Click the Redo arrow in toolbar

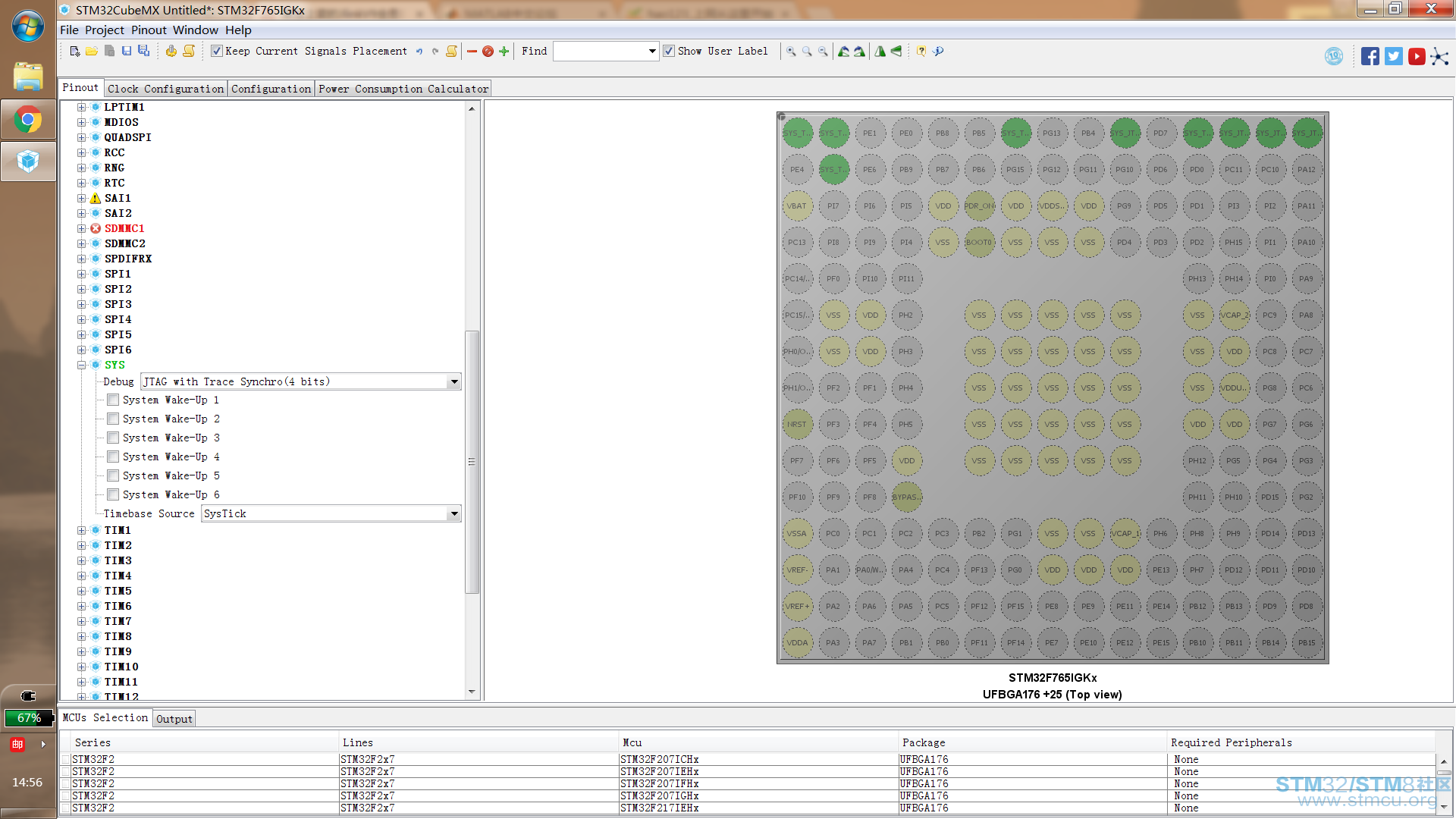coord(435,51)
